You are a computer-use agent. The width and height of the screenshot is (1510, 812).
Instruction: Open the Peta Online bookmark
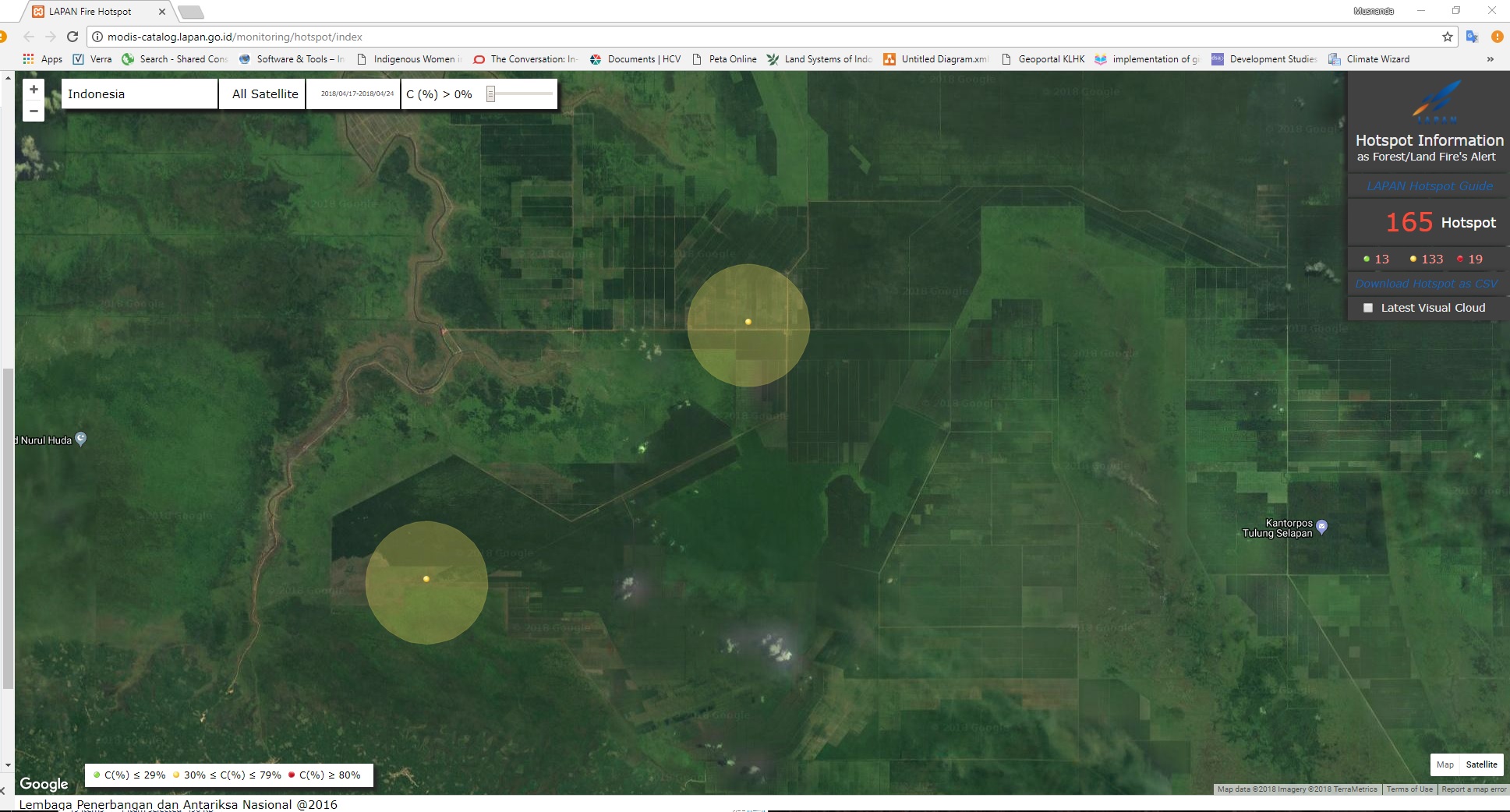pos(732,59)
